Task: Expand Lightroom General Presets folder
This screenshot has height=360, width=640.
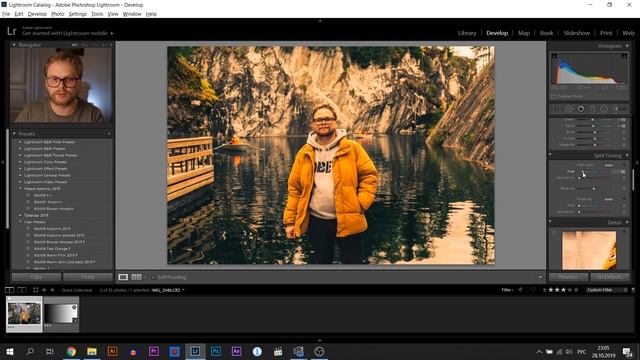Action: (x=20, y=175)
